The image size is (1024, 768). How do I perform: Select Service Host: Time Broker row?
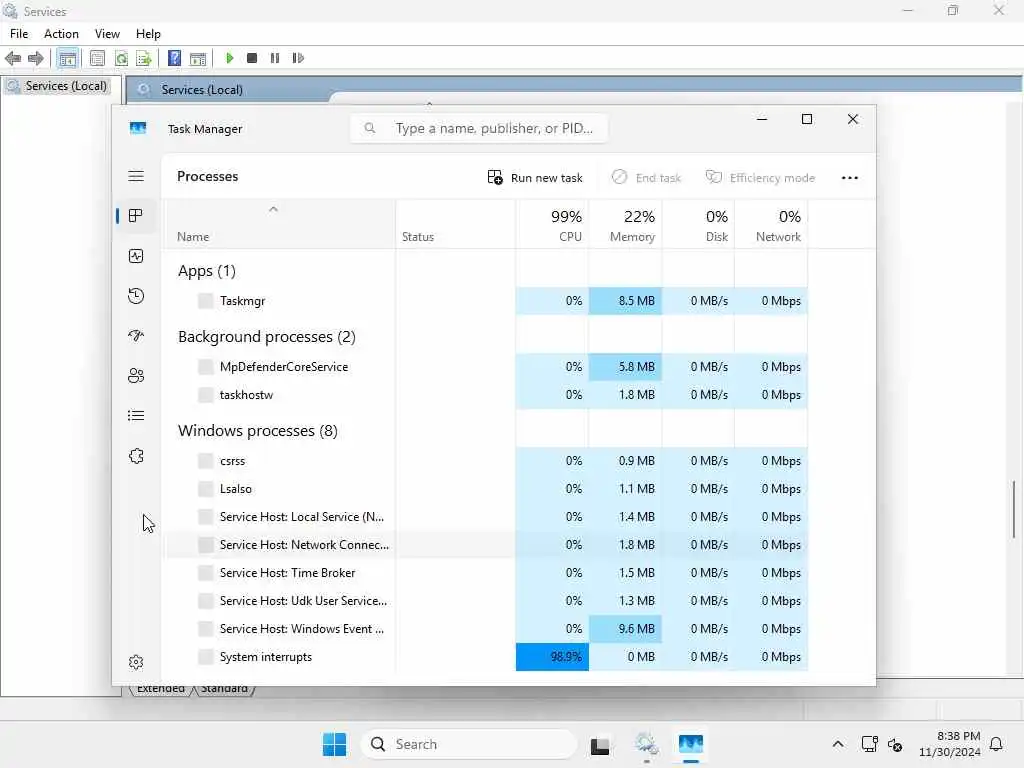coord(487,573)
